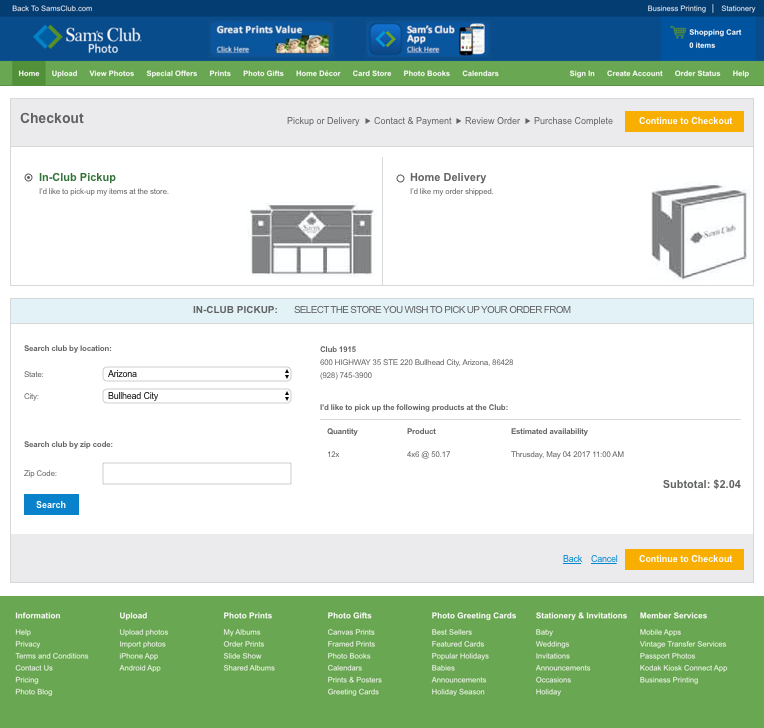
Task: Open Photo Books in the navigation bar
Action: click(426, 74)
